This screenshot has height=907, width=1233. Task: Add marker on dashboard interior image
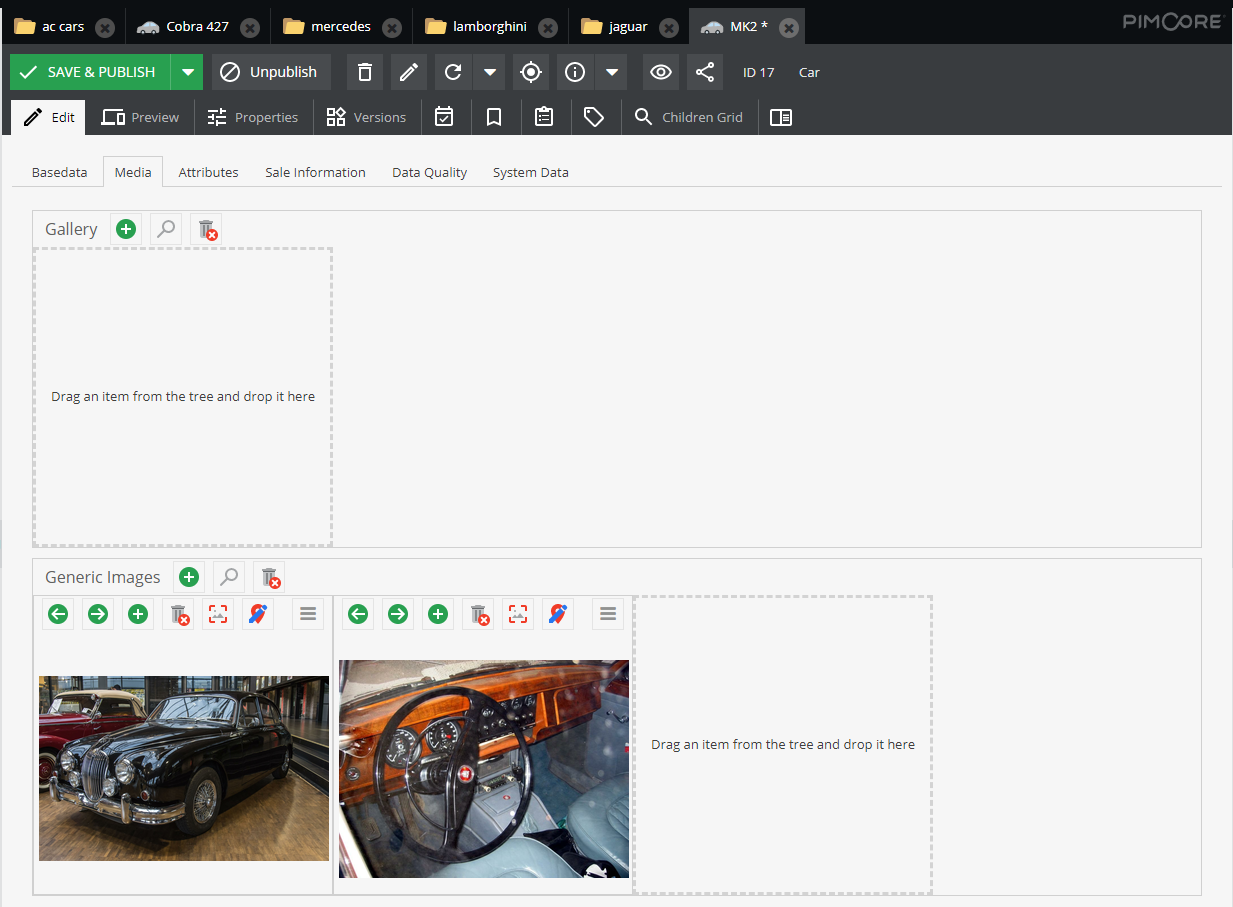coord(558,614)
